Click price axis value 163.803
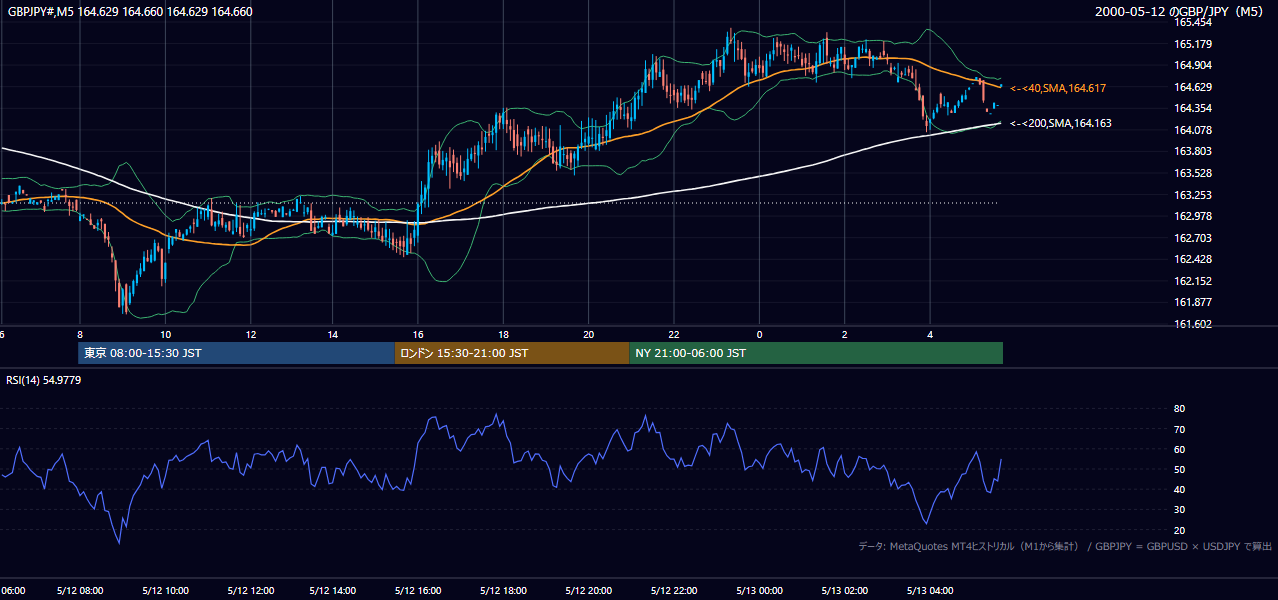The width and height of the screenshot is (1278, 600). [x=1193, y=151]
